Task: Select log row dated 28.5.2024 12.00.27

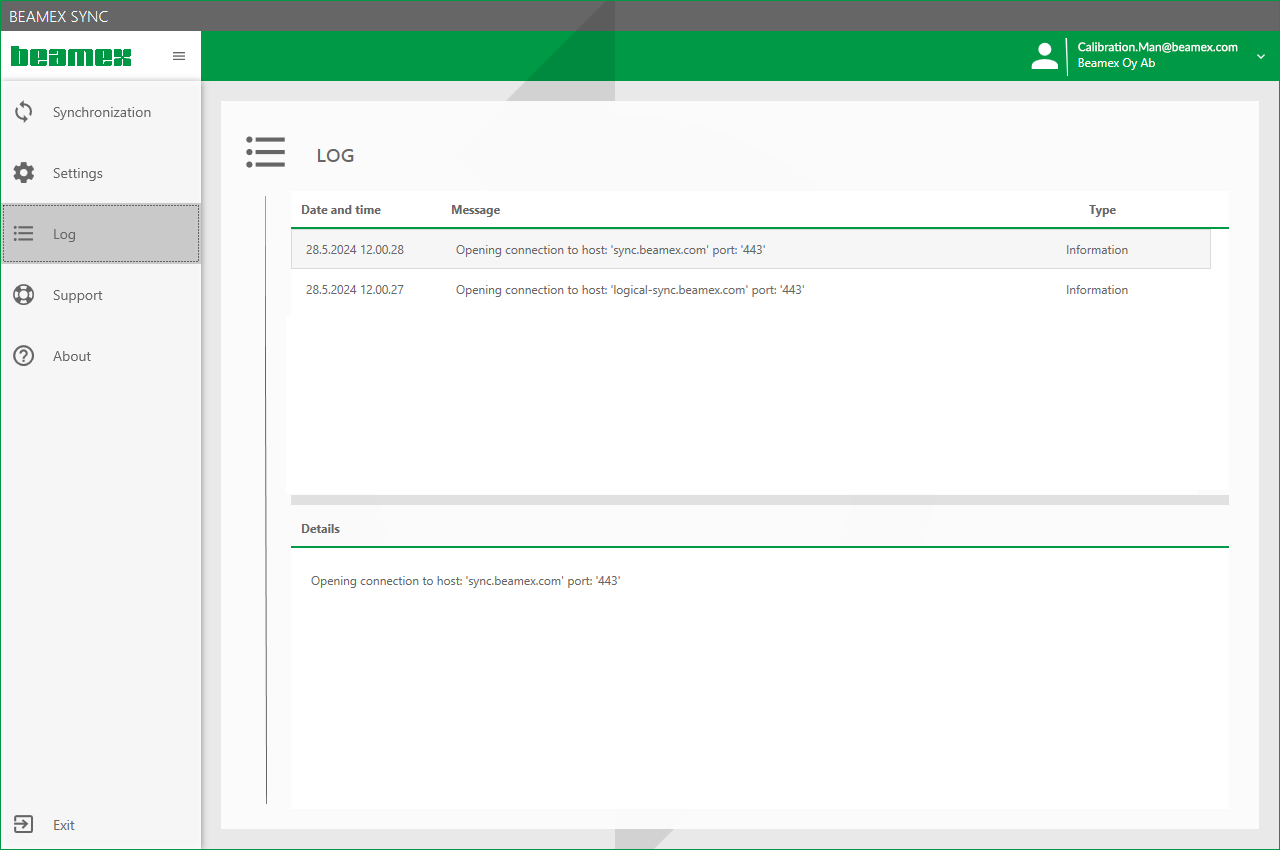Action: (751, 289)
